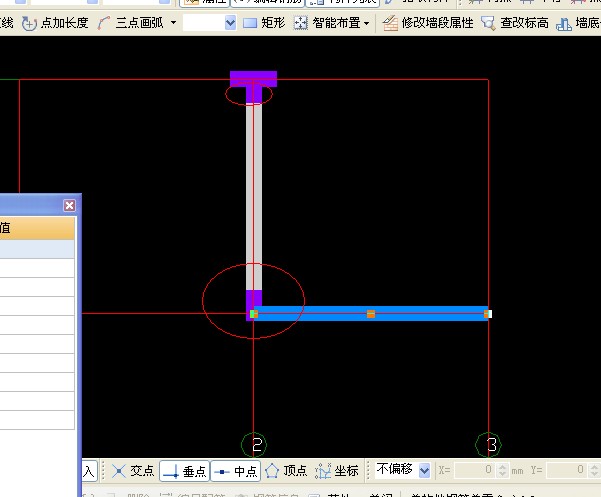601x497 pixels.
Task: Click the 值 column header in panel
Action: tap(37, 228)
